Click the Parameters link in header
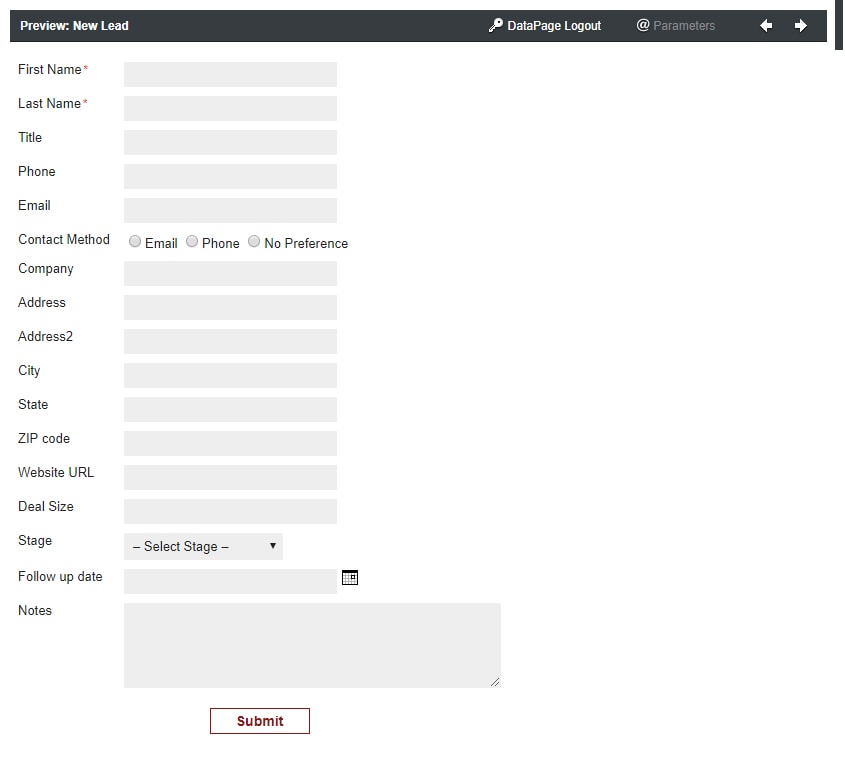 point(684,26)
